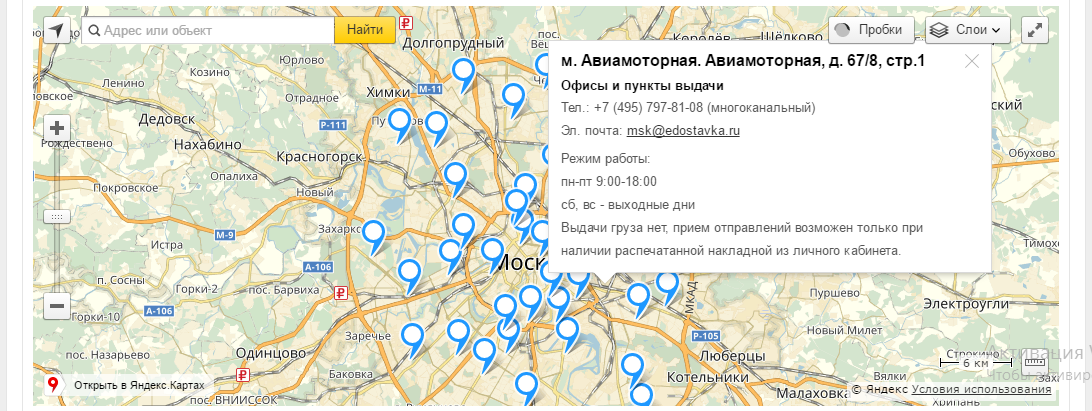1092x411 pixels.
Task: Open the fullscreen map view
Action: 1034,30
